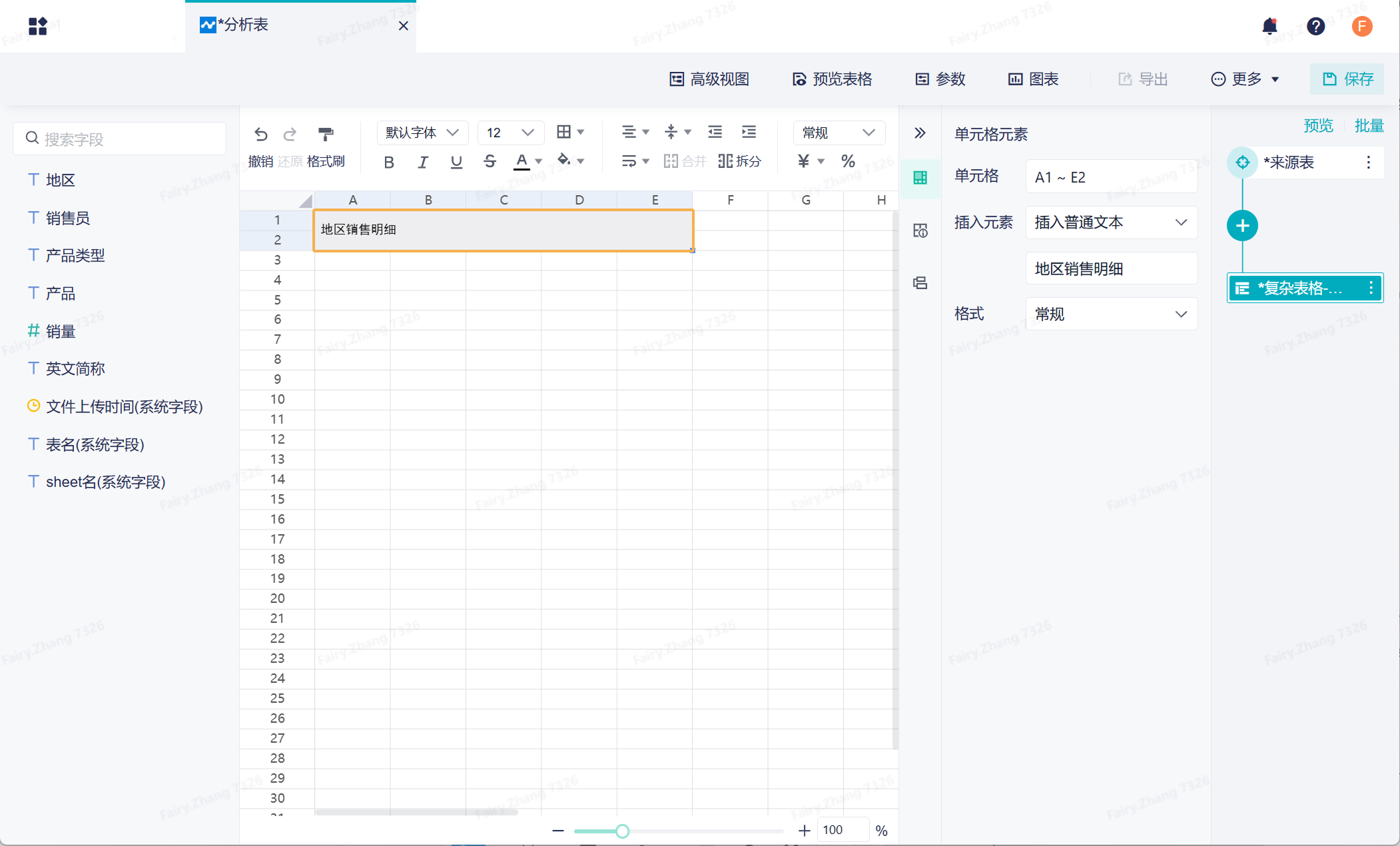Click the fill color bucket icon
Viewport: 1400px width, 846px height.
pos(564,160)
